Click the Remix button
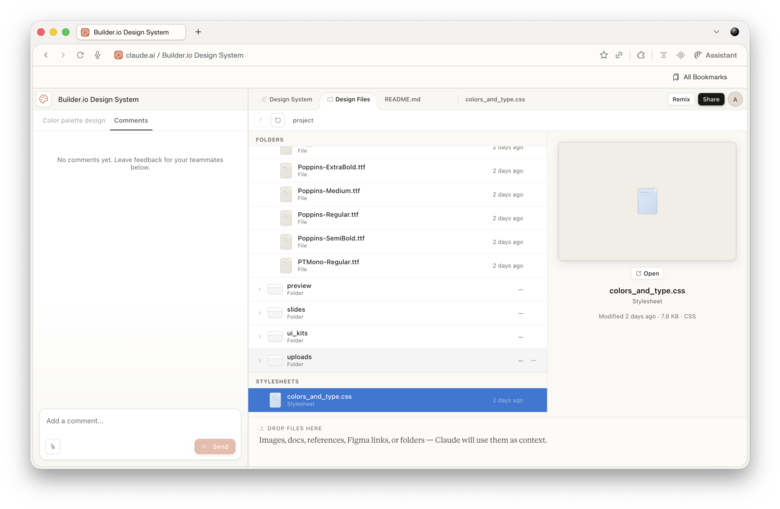780x509 pixels. [681, 100]
